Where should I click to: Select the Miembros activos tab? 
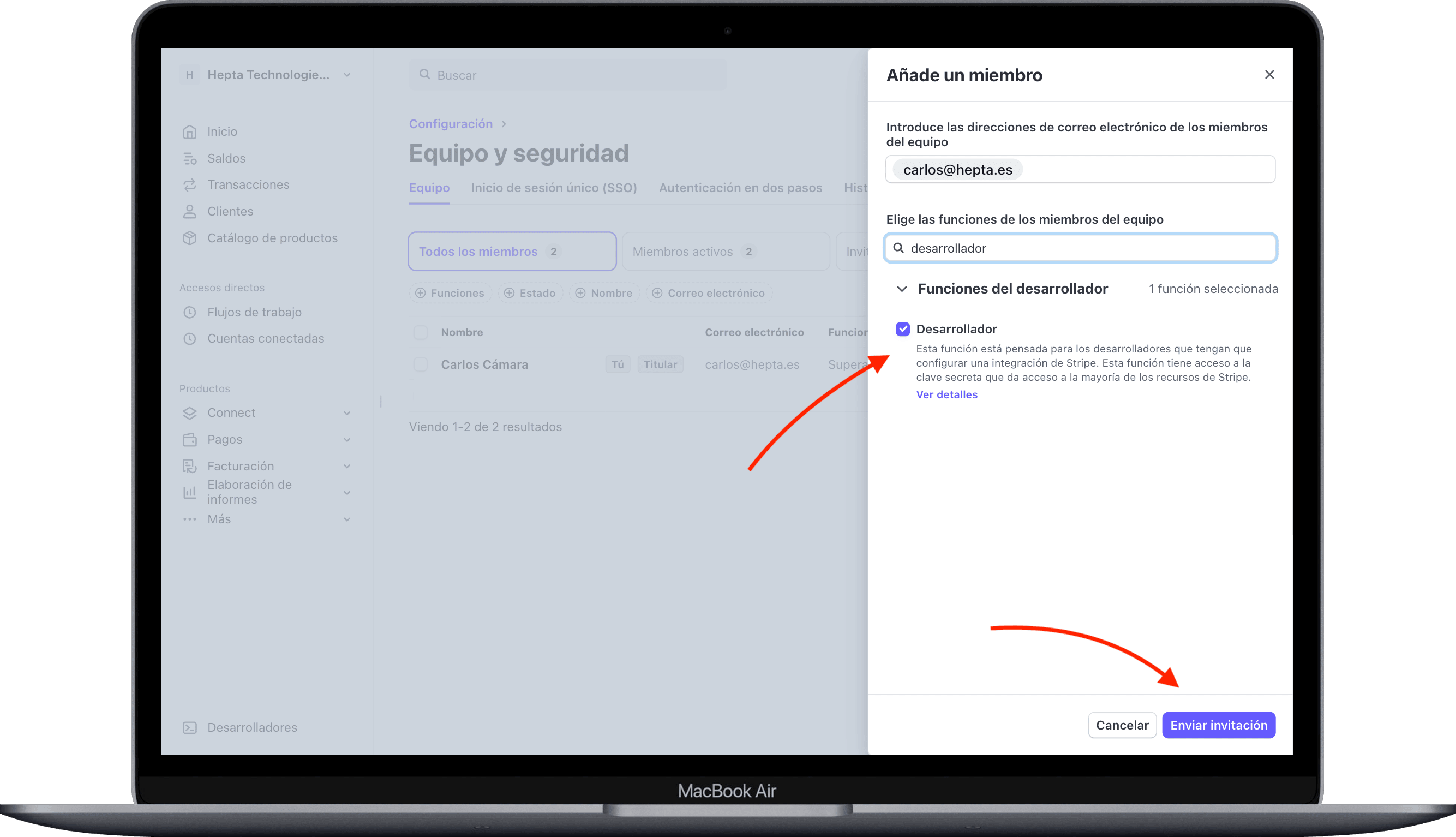pos(725,252)
